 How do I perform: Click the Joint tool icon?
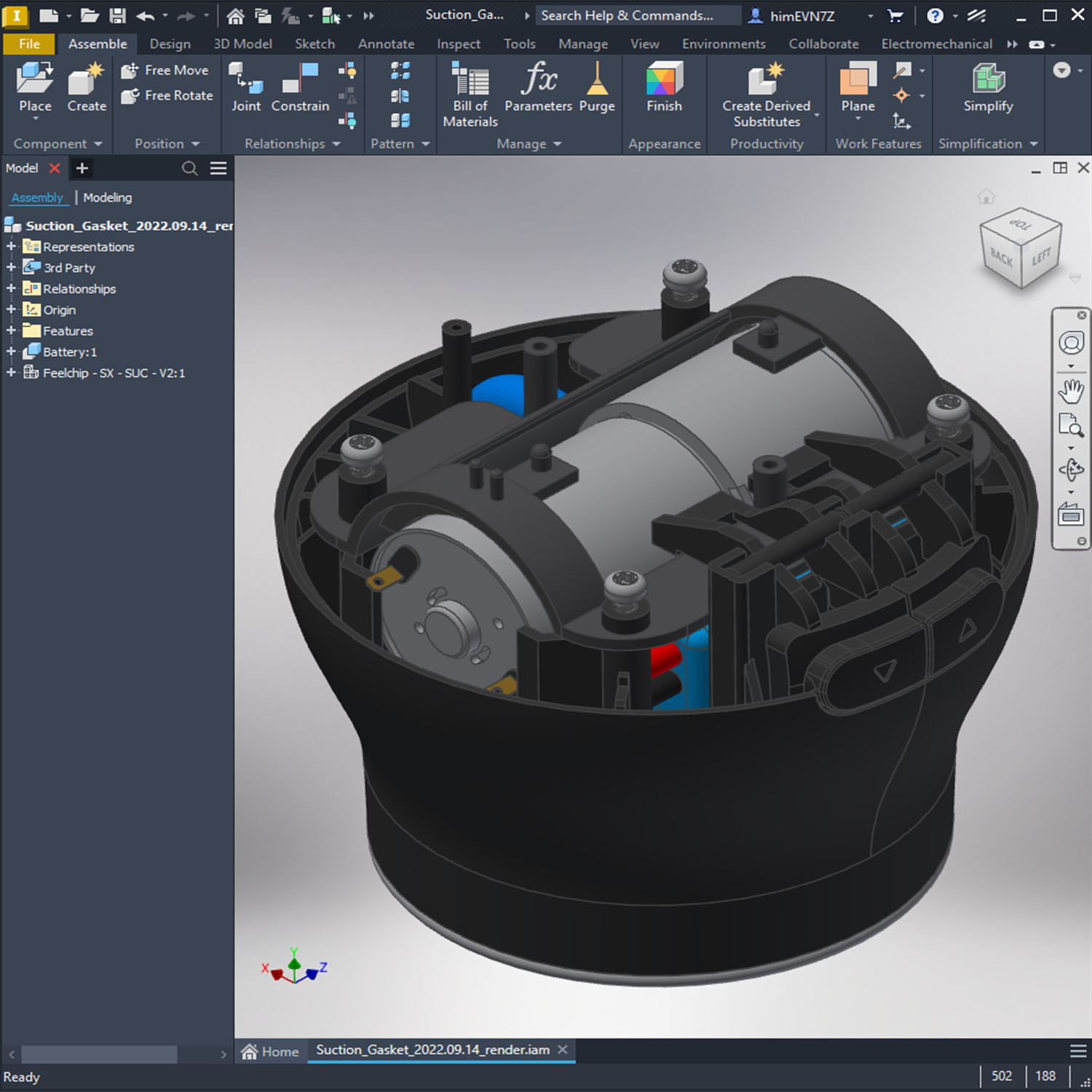click(x=246, y=79)
